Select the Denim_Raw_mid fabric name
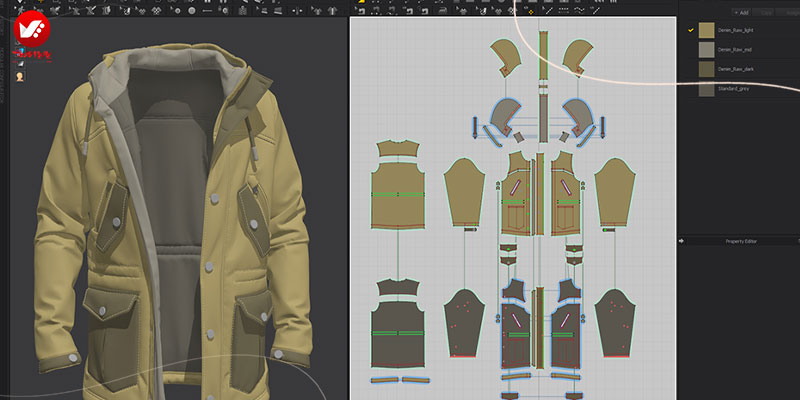This screenshot has height=400, width=800. [x=734, y=49]
